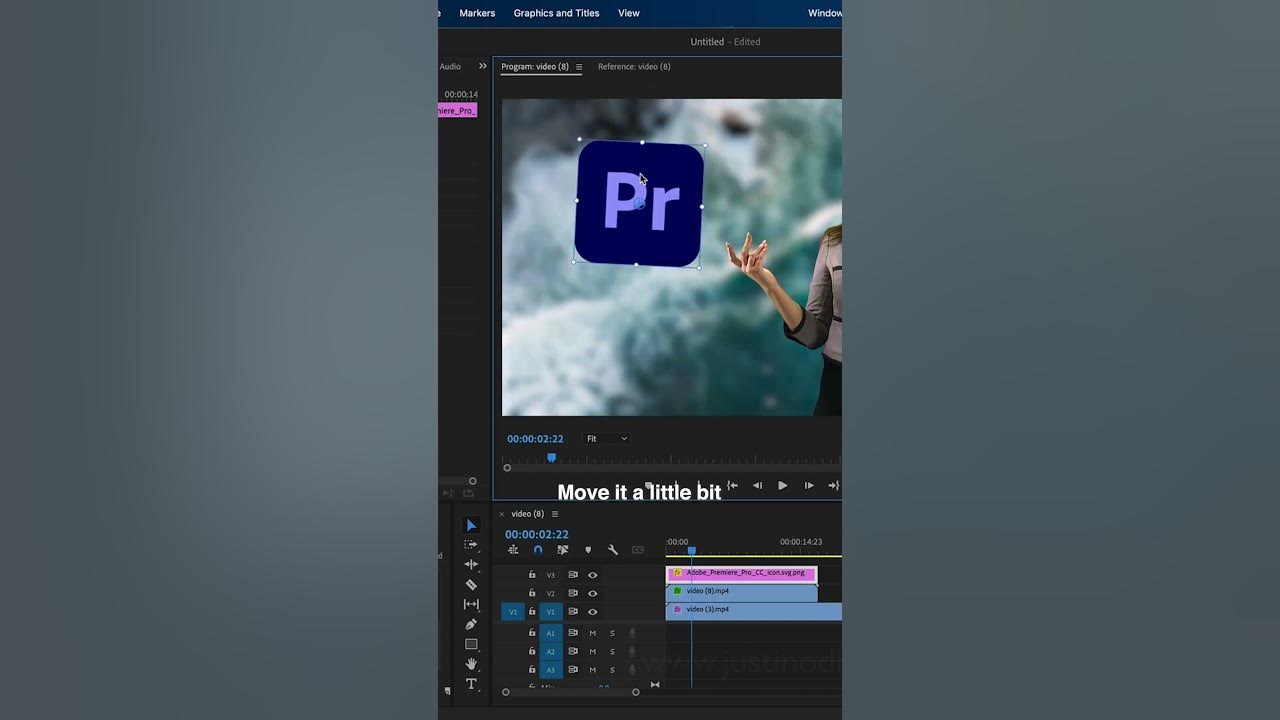The height and width of the screenshot is (720, 1280).
Task: Enable voice-over record on A1
Action: click(632, 633)
